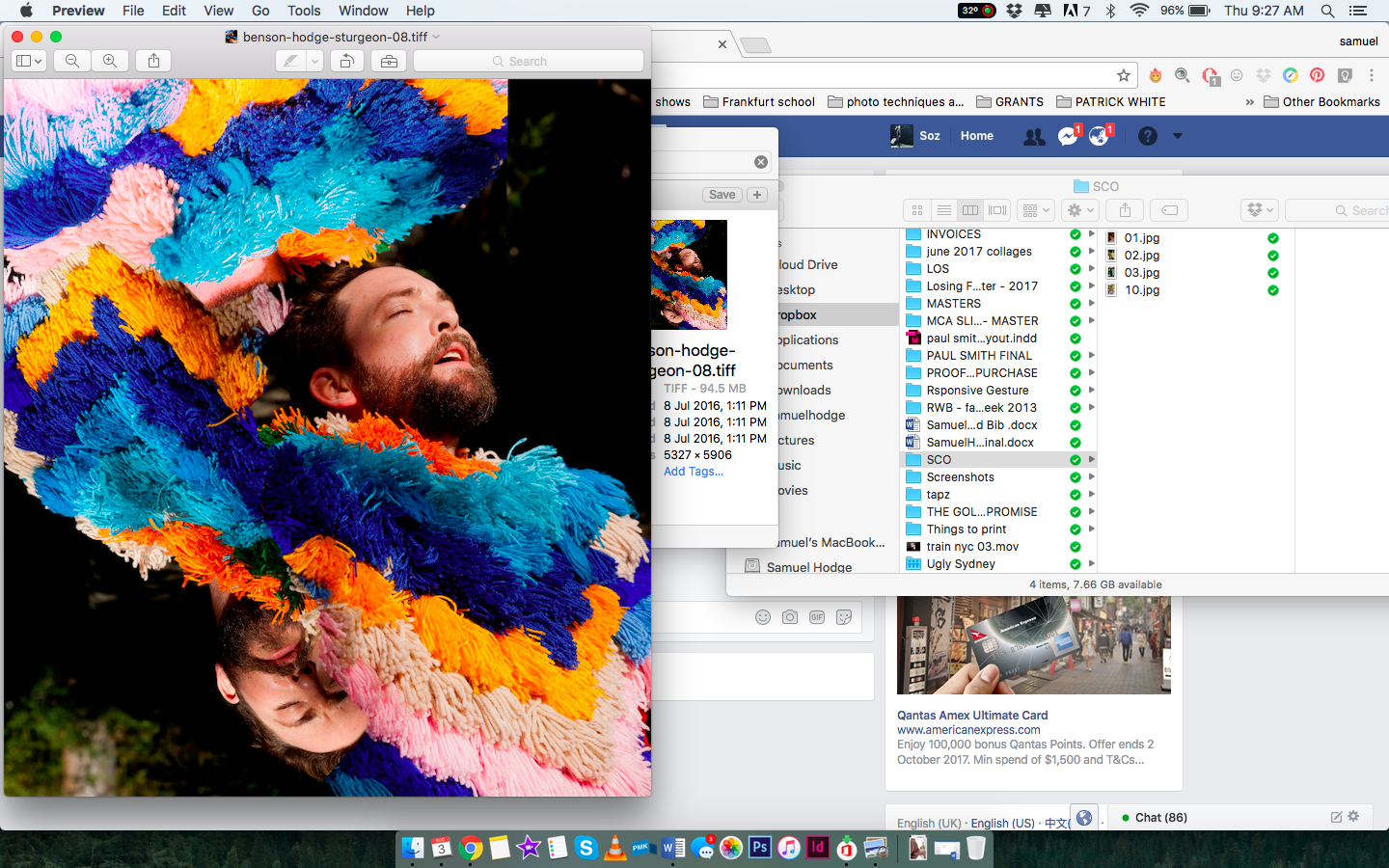The image size is (1389, 868).
Task: Show the Markup Toolbar via the toolbox icon
Action: [389, 61]
